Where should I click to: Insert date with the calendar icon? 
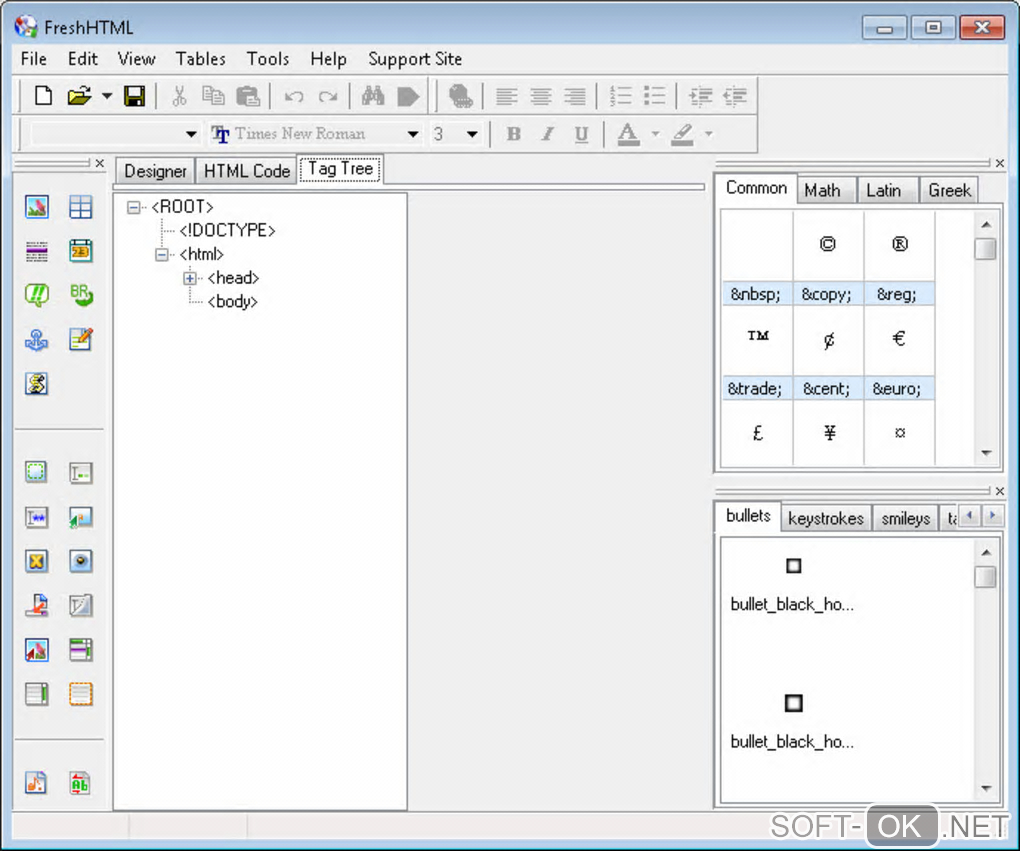tap(81, 251)
